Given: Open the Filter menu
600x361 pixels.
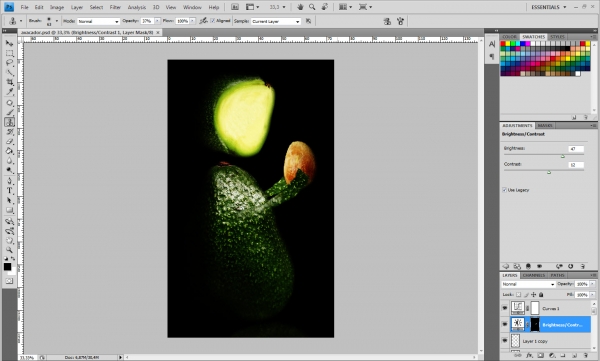Looking at the screenshot, I should [x=115, y=7].
